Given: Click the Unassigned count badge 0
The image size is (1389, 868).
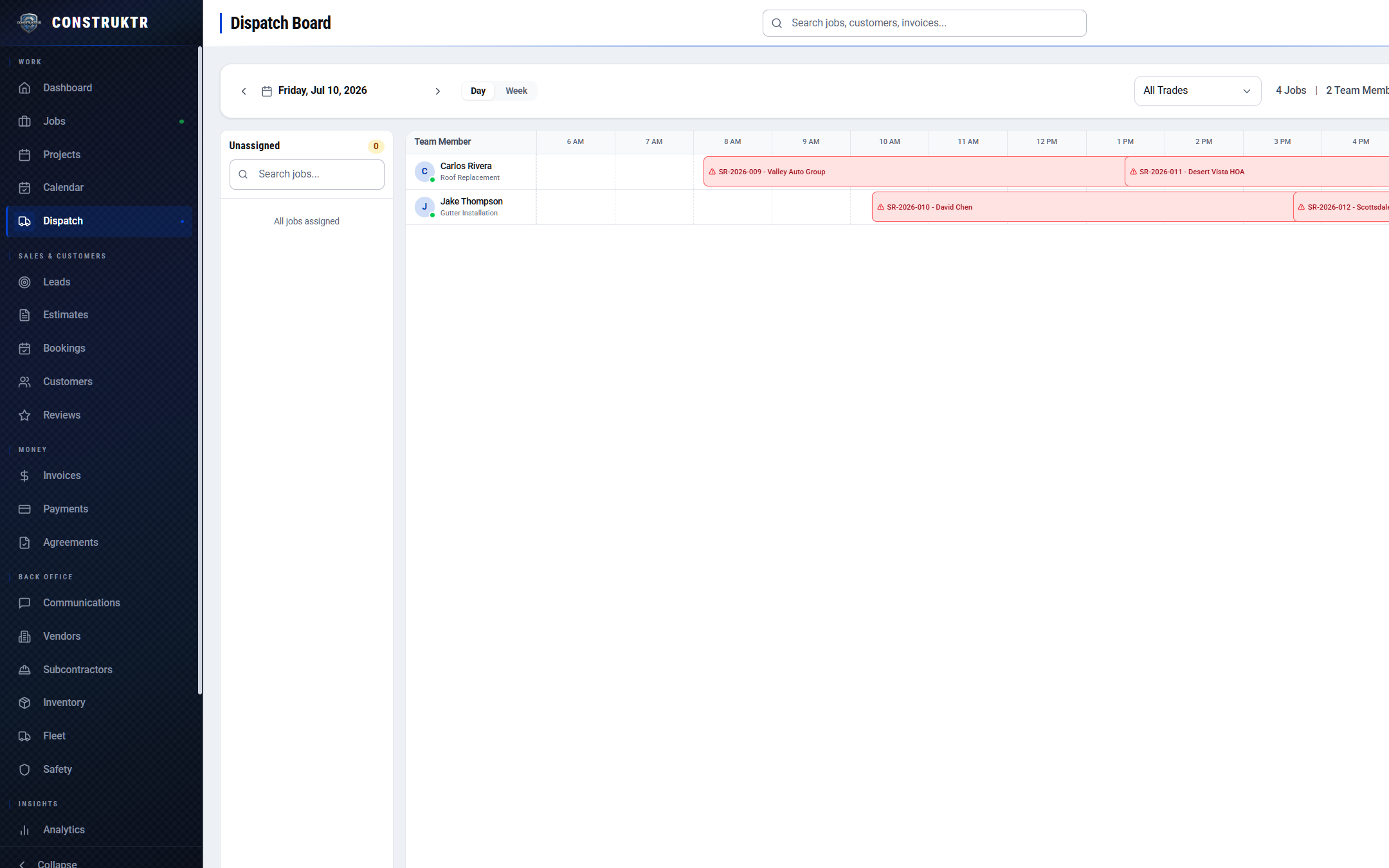Looking at the screenshot, I should (376, 147).
